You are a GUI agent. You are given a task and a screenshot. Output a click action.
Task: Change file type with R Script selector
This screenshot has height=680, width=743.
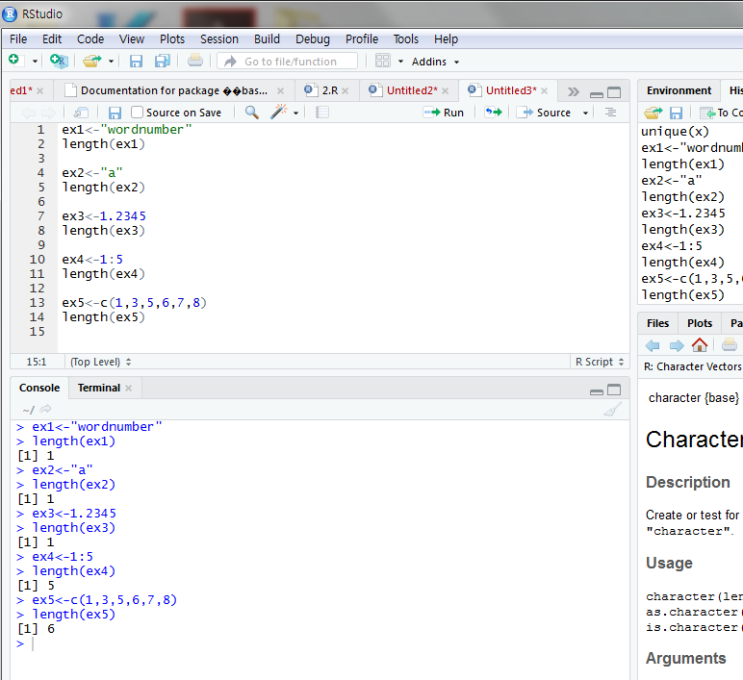pos(599,362)
